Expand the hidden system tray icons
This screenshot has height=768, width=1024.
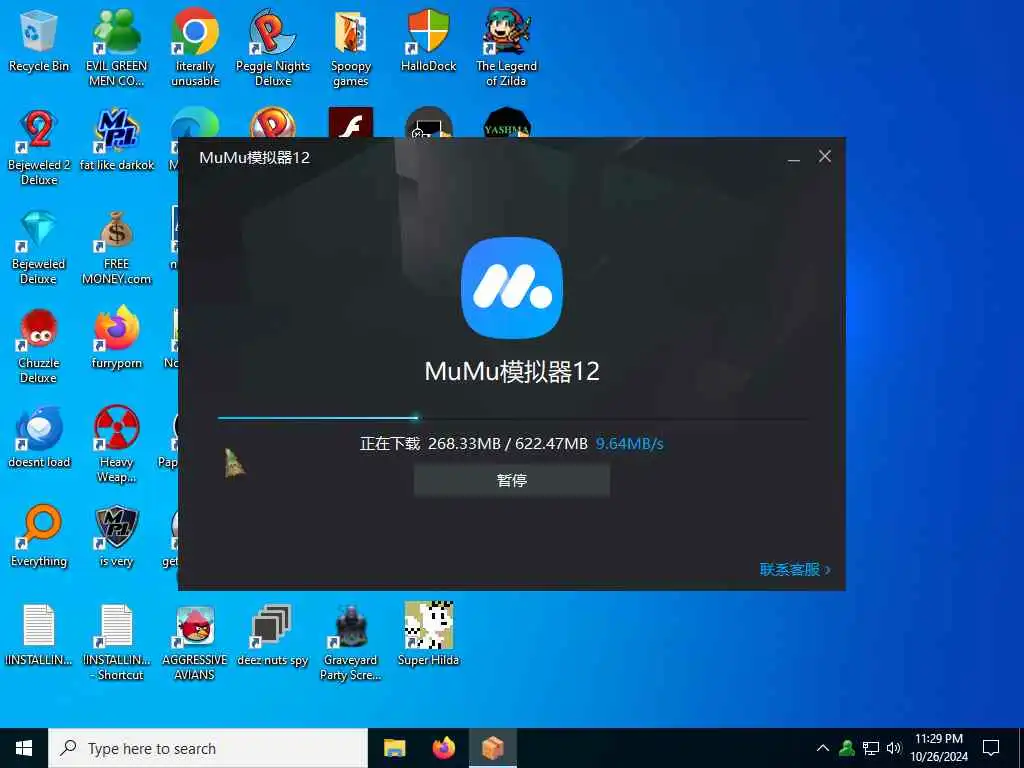pyautogui.click(x=823, y=748)
